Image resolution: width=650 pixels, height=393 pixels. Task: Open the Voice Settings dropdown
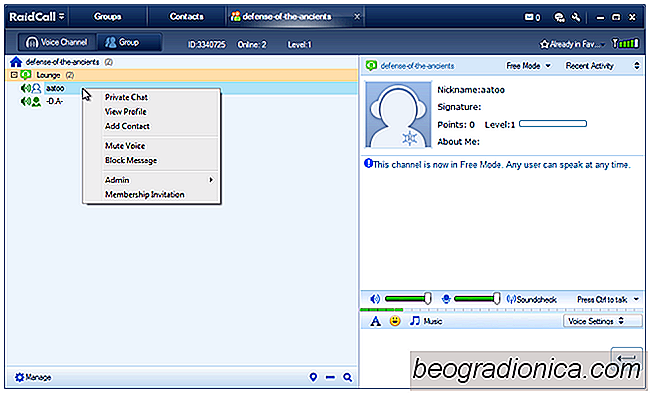pyautogui.click(x=602, y=321)
